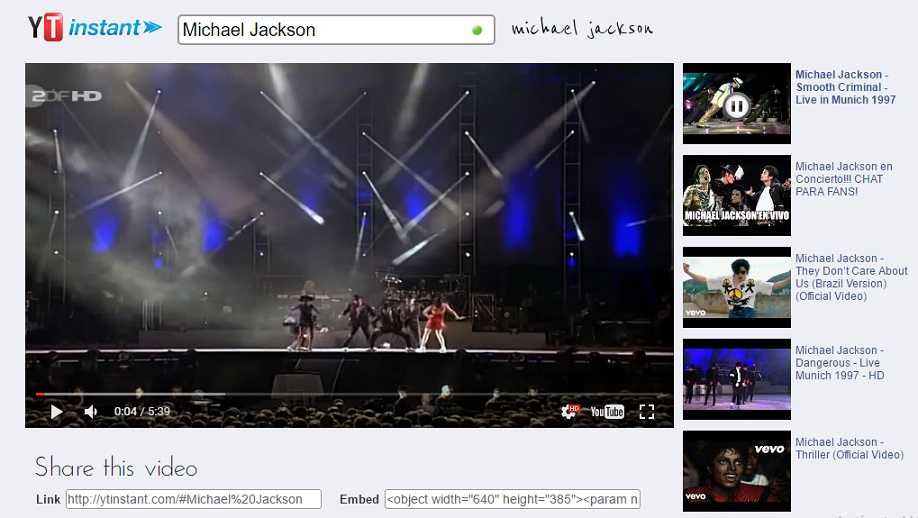Screen dimensions: 918x518
Task: Select the They Don't Care About Us thumbnail
Action: [737, 287]
